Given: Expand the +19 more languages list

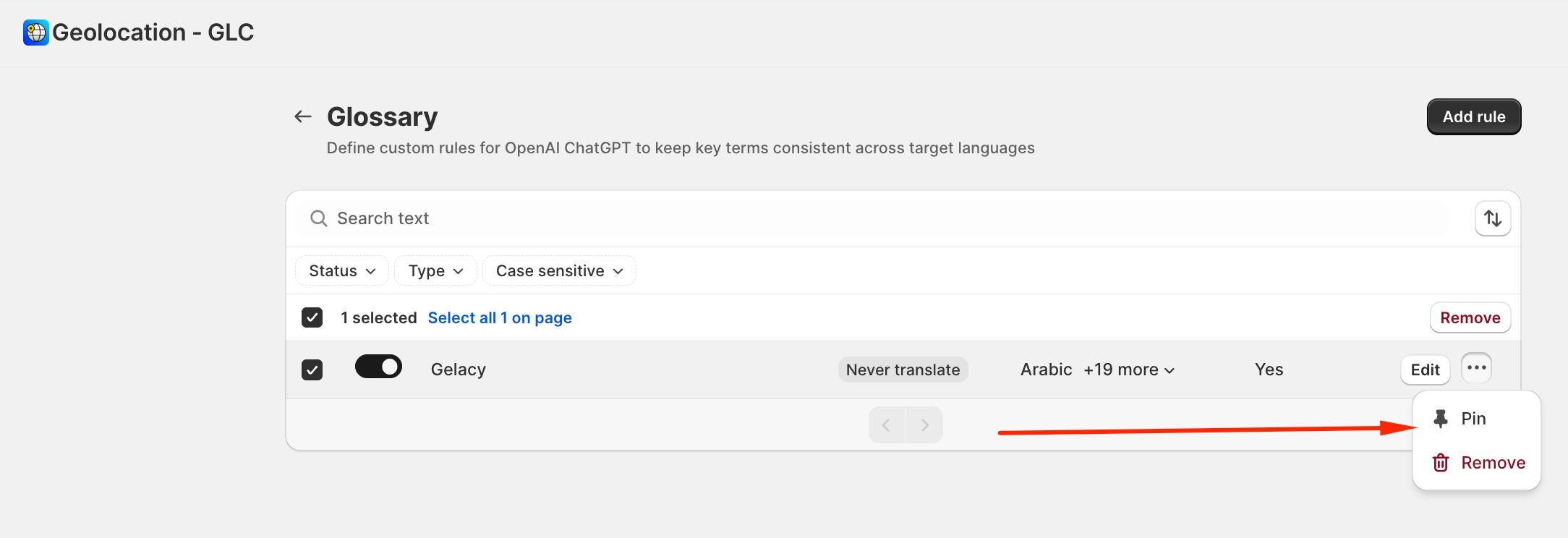Looking at the screenshot, I should pyautogui.click(x=1129, y=370).
